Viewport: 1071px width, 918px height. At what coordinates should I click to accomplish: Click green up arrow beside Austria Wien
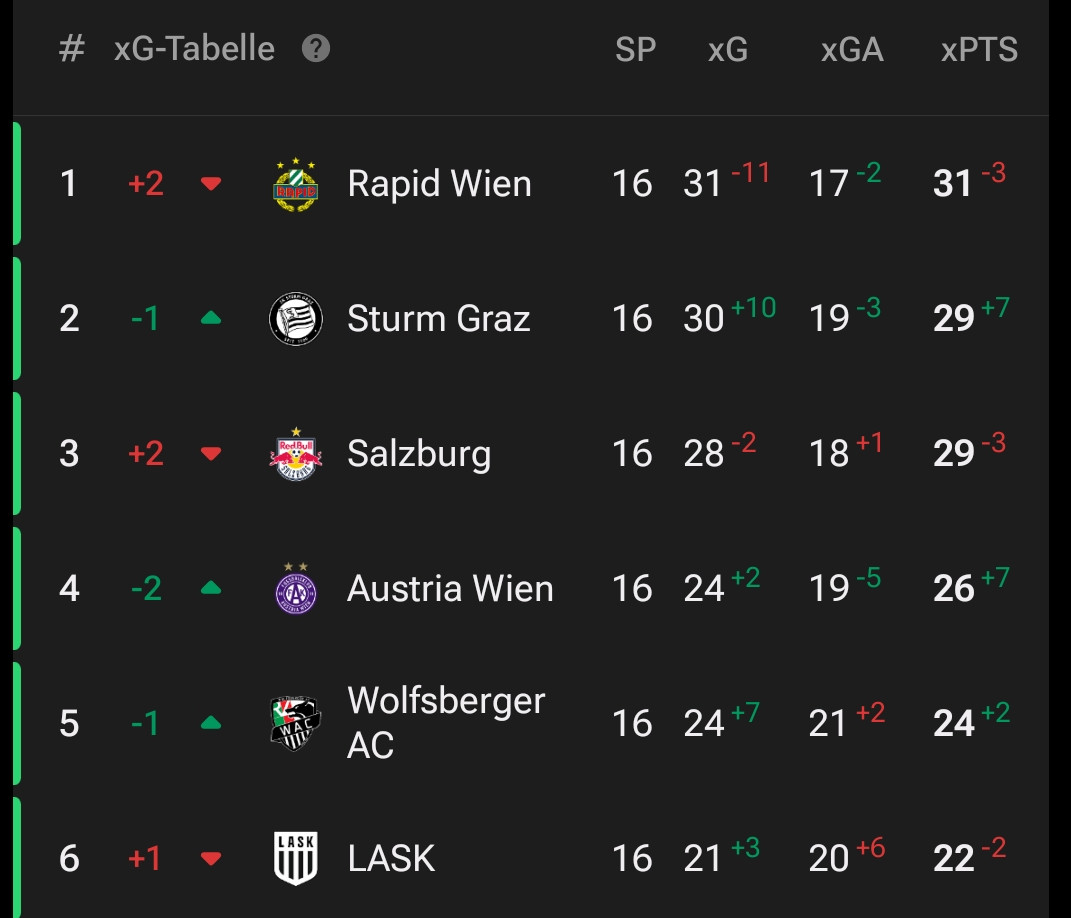point(211,588)
